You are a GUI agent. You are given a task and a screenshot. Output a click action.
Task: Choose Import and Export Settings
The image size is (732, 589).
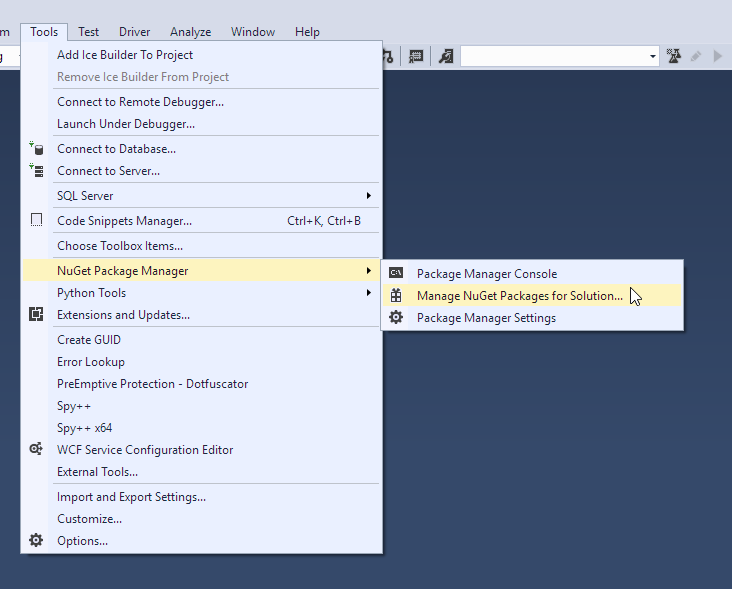pos(131,497)
